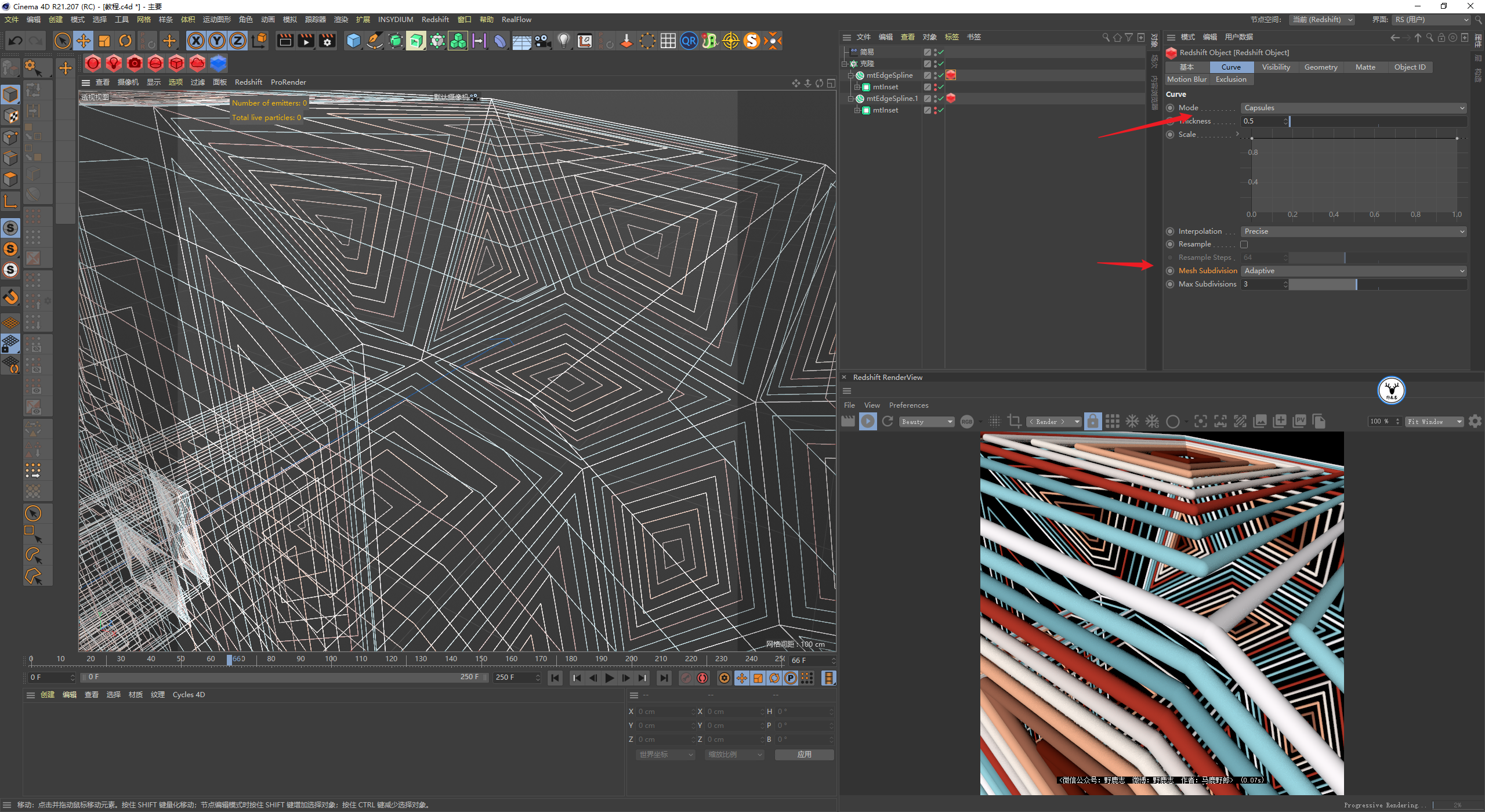Open the Redshift menu in menu bar
The image size is (1485, 812).
coord(435,19)
